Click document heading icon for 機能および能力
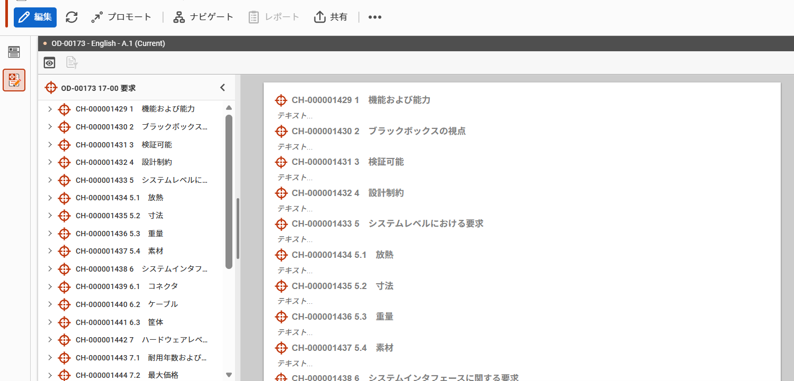The height and width of the screenshot is (381, 794). coord(281,100)
